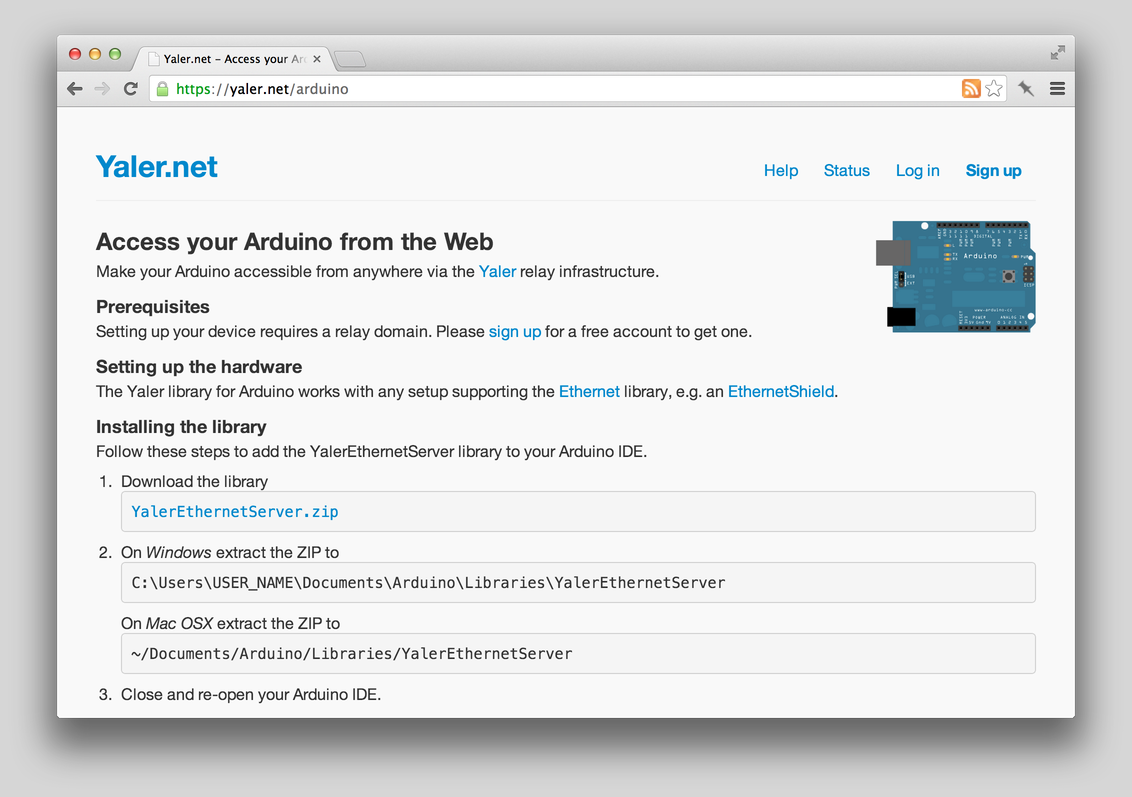The image size is (1132, 797).
Task: Click the orange RSS feed icon
Action: pos(971,89)
